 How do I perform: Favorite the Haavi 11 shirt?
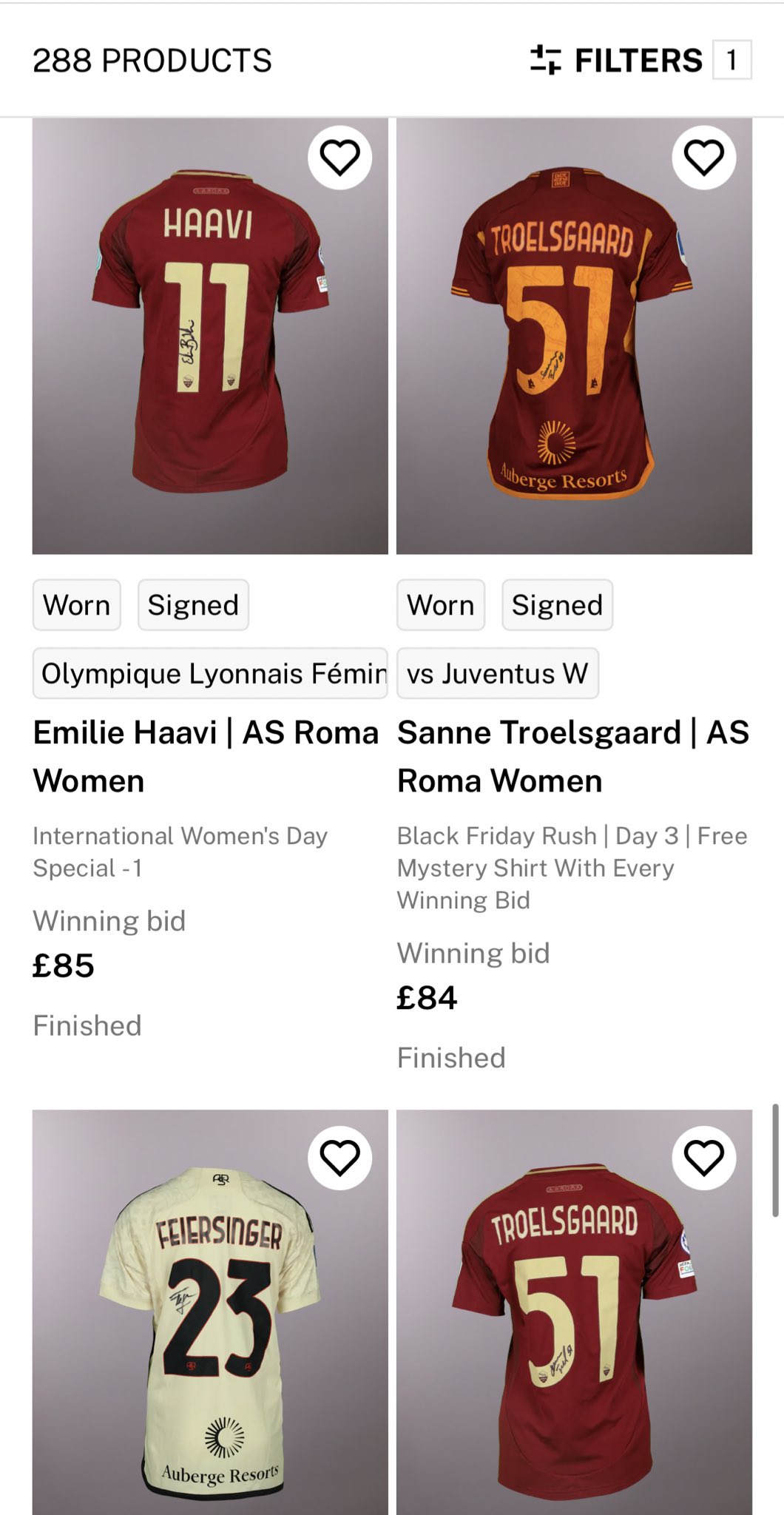[x=339, y=158]
